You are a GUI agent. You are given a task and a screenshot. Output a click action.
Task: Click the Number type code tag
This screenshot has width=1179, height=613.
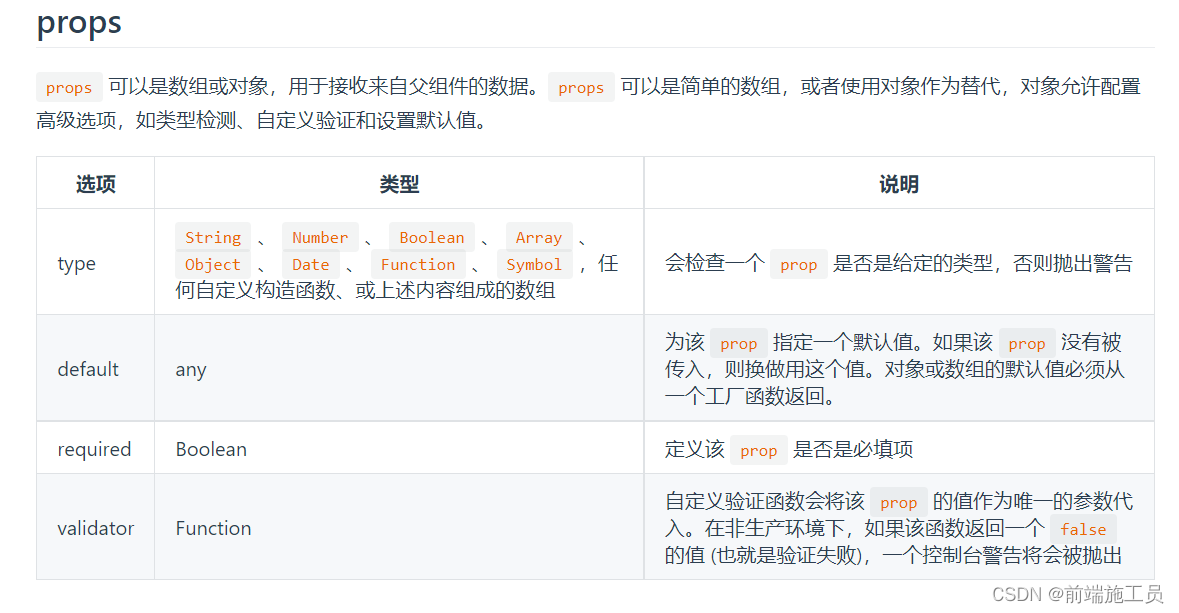320,237
